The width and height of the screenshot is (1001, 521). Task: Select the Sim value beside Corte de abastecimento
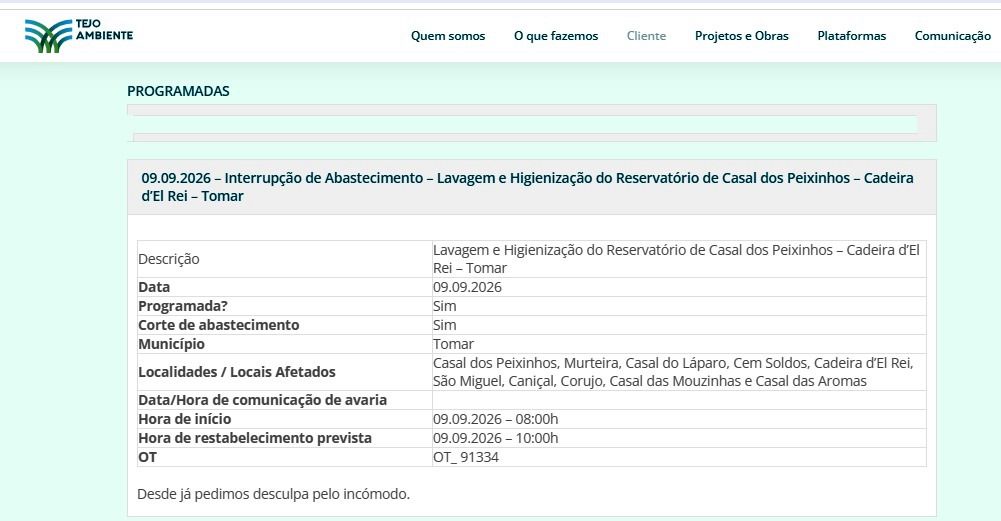click(x=444, y=324)
